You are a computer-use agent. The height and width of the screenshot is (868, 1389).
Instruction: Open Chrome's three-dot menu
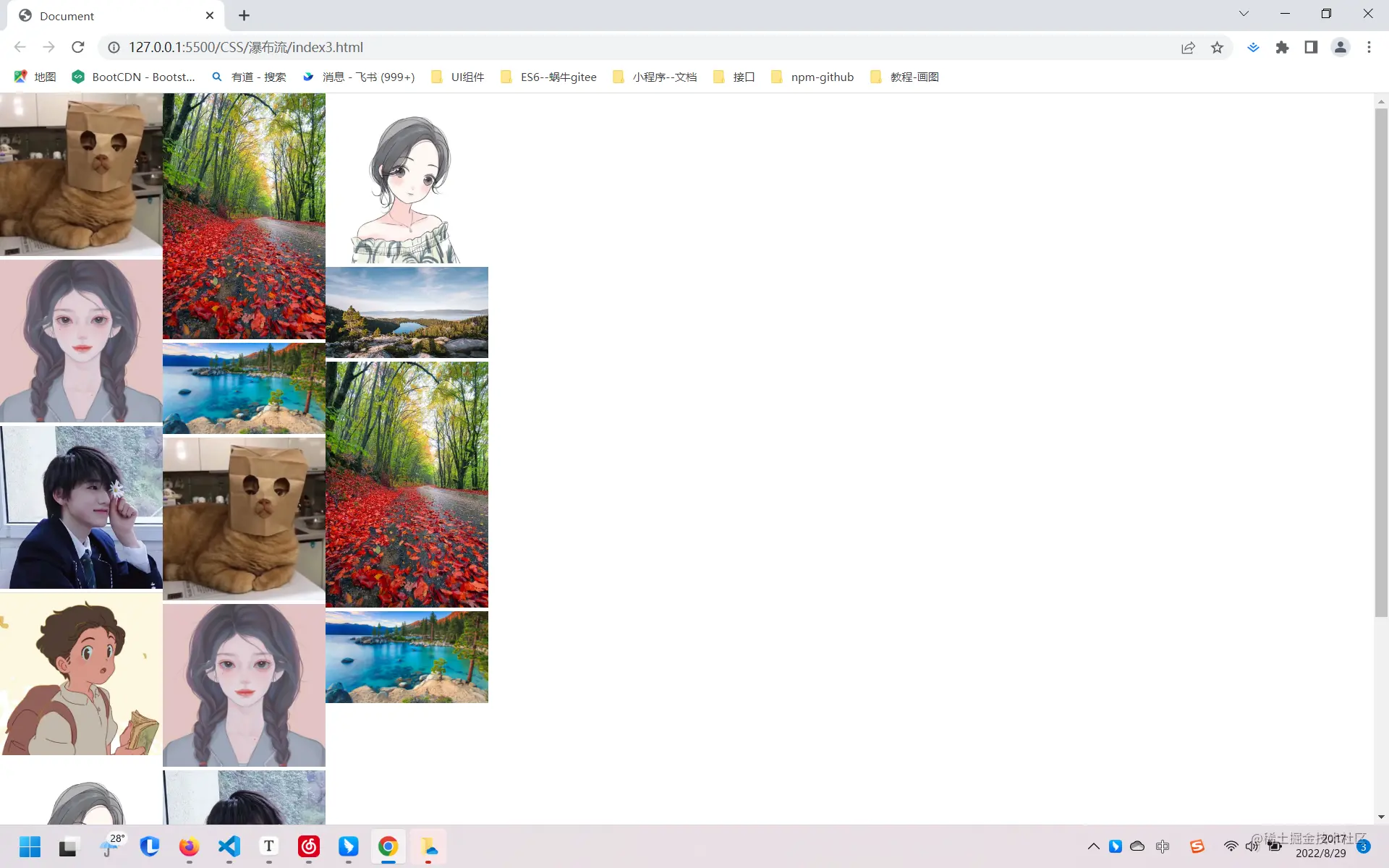(x=1369, y=47)
